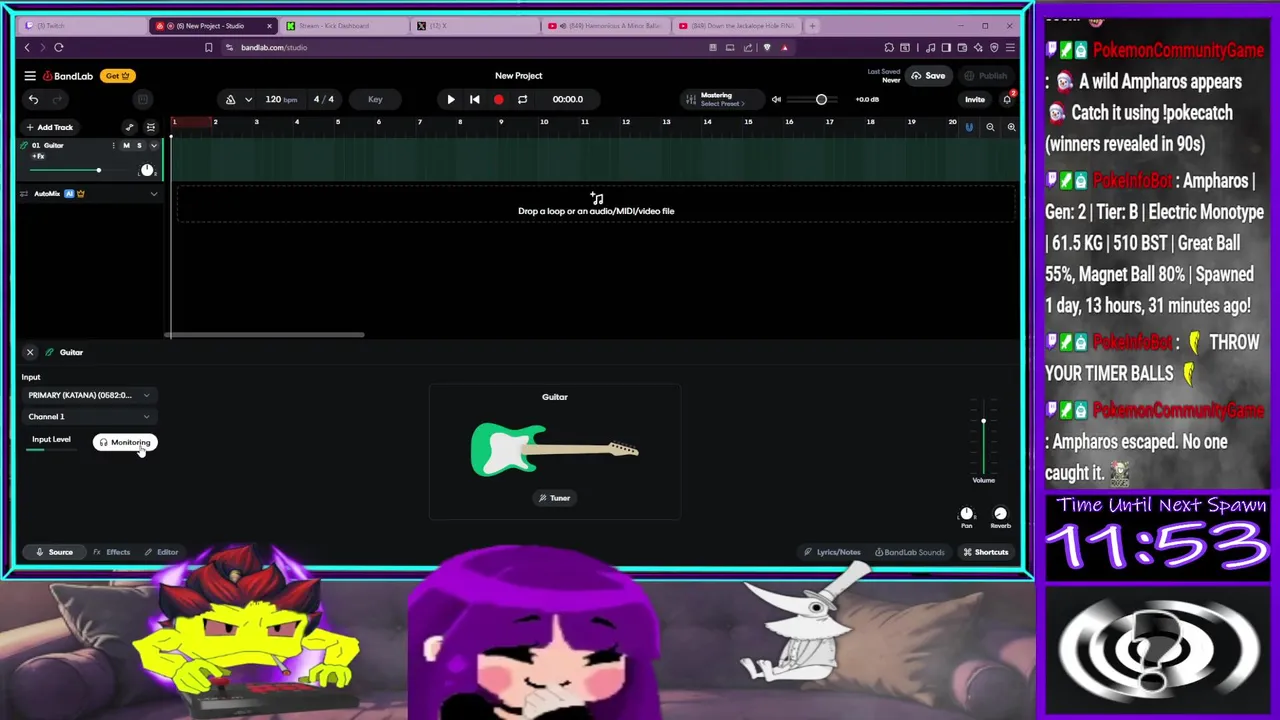
Task: Open the guitar Tuner
Action: (x=554, y=498)
